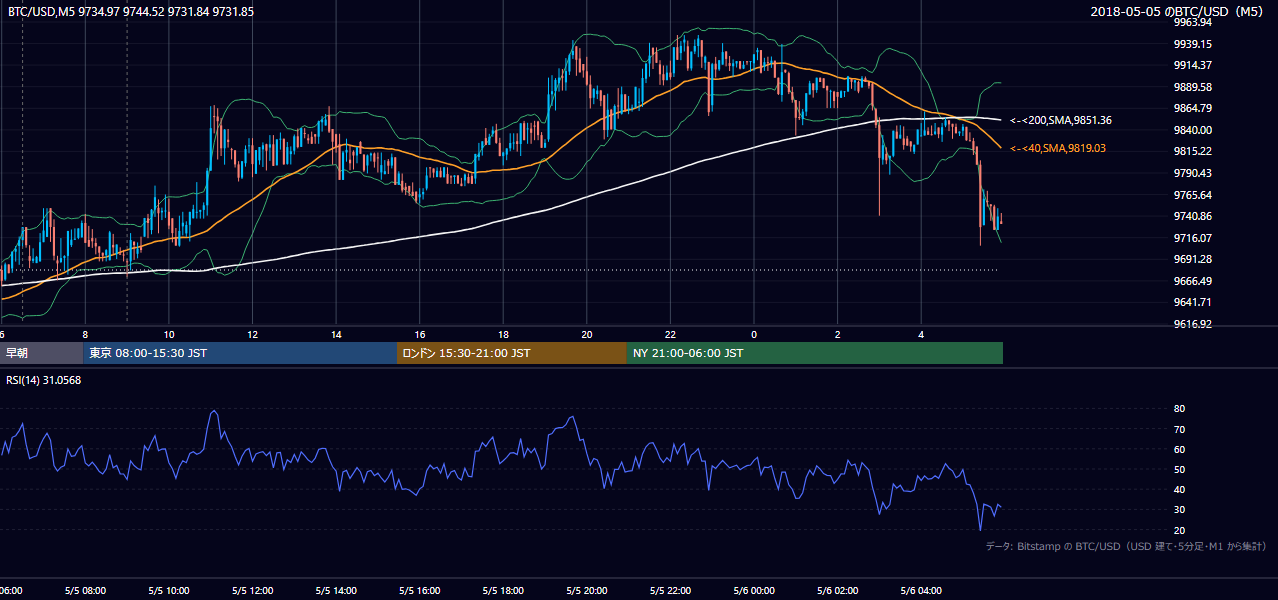This screenshot has height=600, width=1278.
Task: Click the 5/5 18:00 date label
Action: click(503, 591)
